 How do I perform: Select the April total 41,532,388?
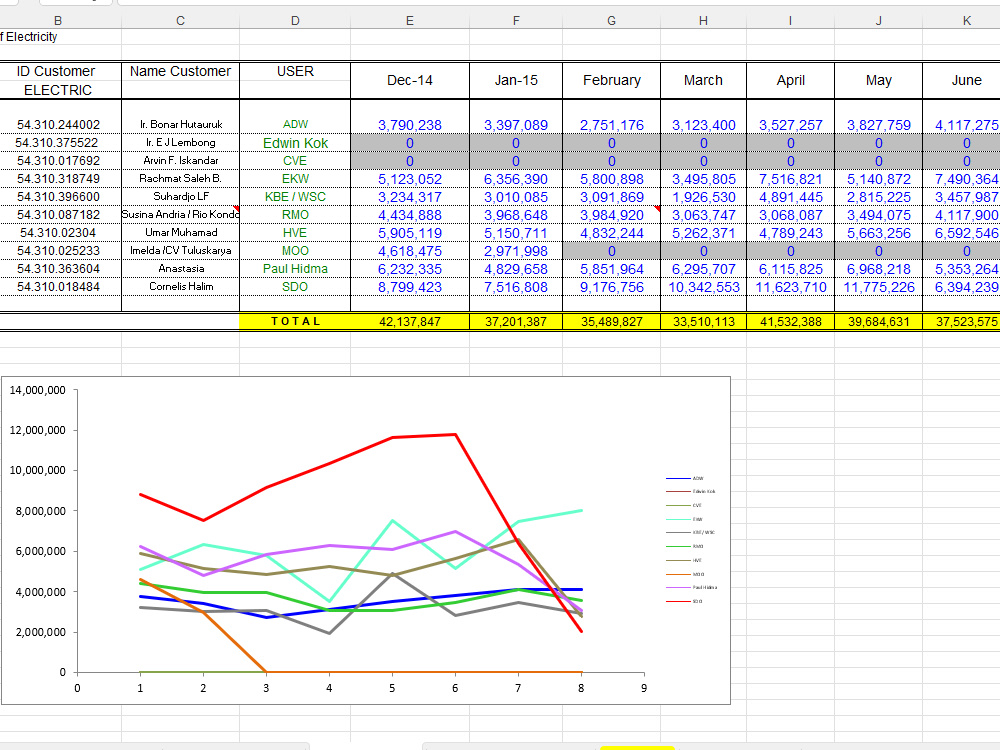tap(790, 321)
